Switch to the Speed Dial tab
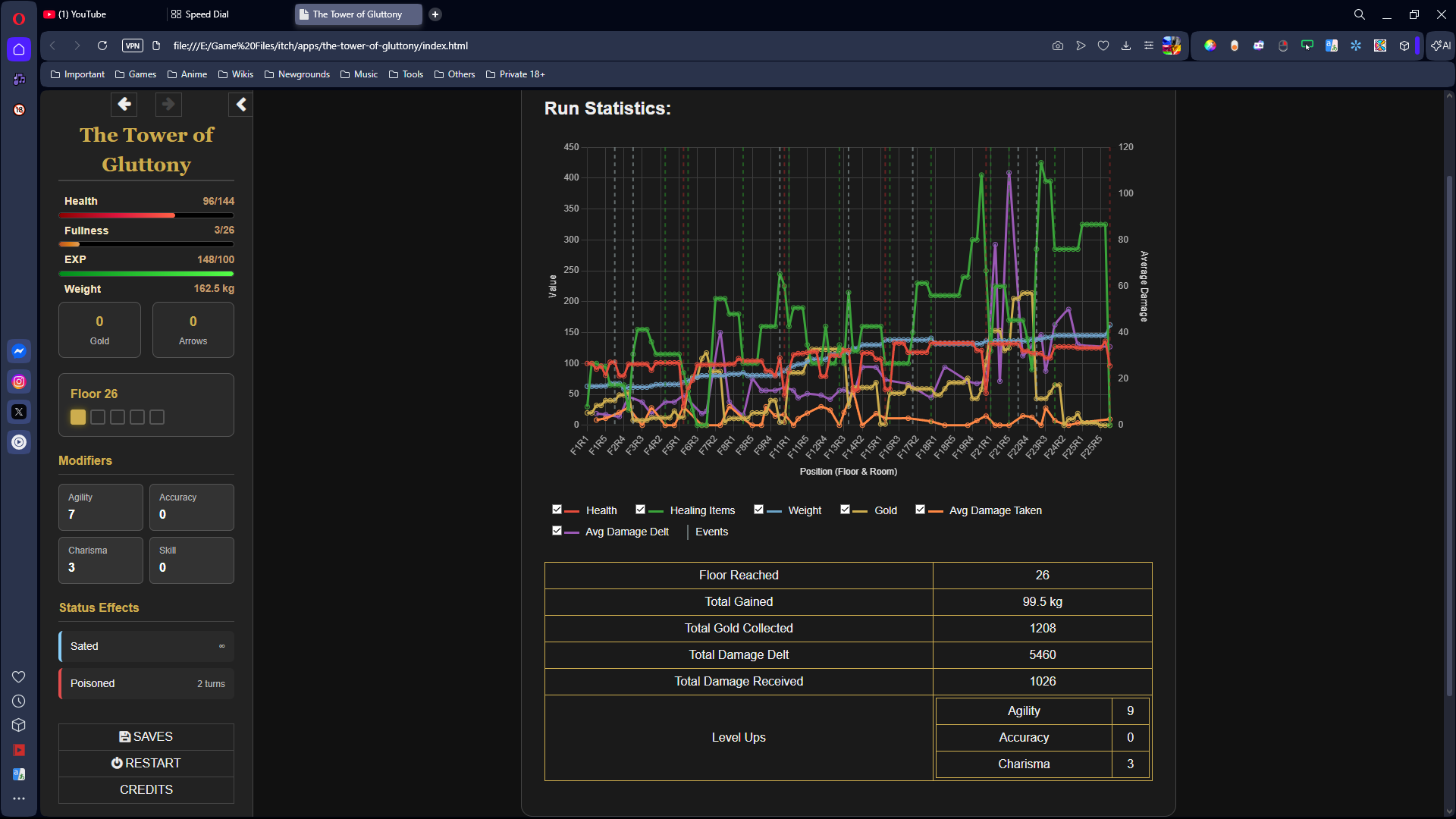The height and width of the screenshot is (819, 1456). click(206, 14)
